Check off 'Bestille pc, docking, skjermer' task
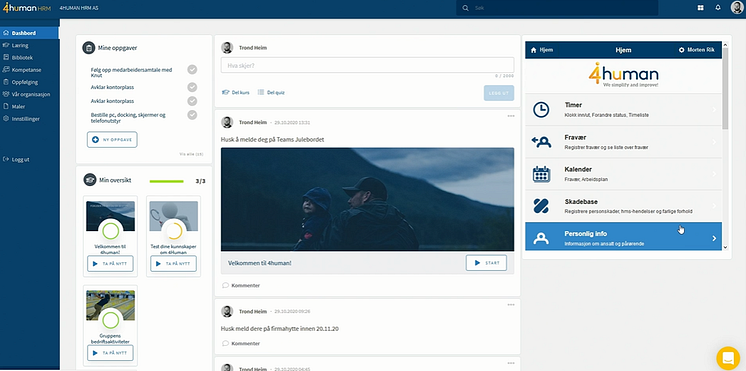The width and height of the screenshot is (746, 371). (x=192, y=115)
